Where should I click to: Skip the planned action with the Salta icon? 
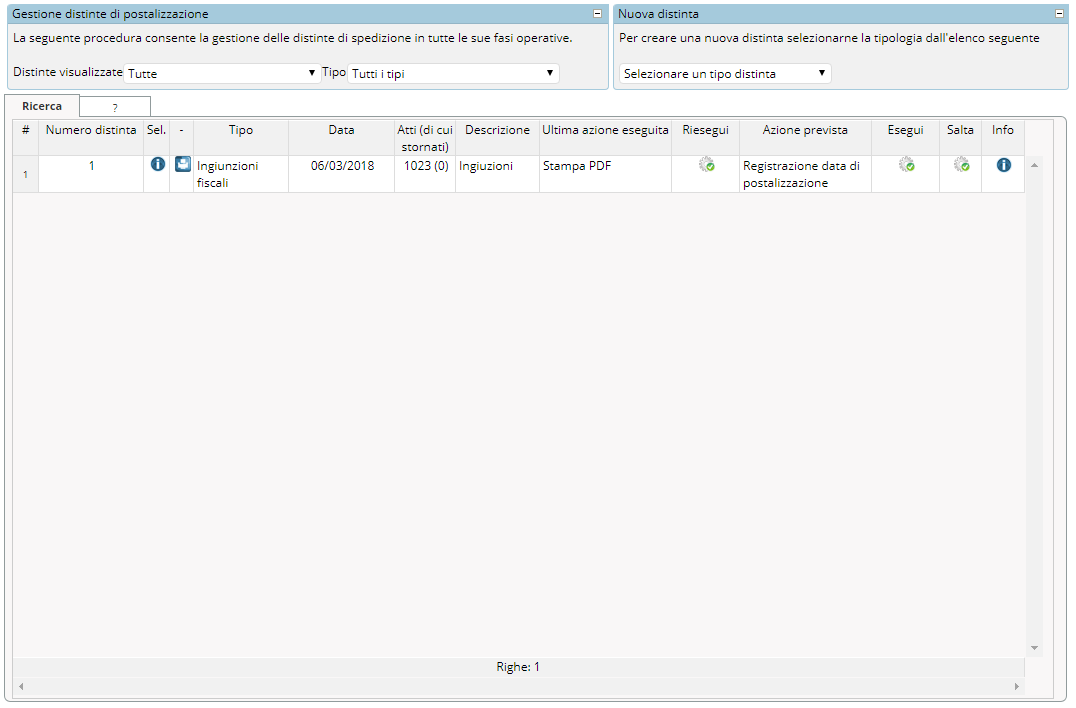pyautogui.click(x=961, y=165)
